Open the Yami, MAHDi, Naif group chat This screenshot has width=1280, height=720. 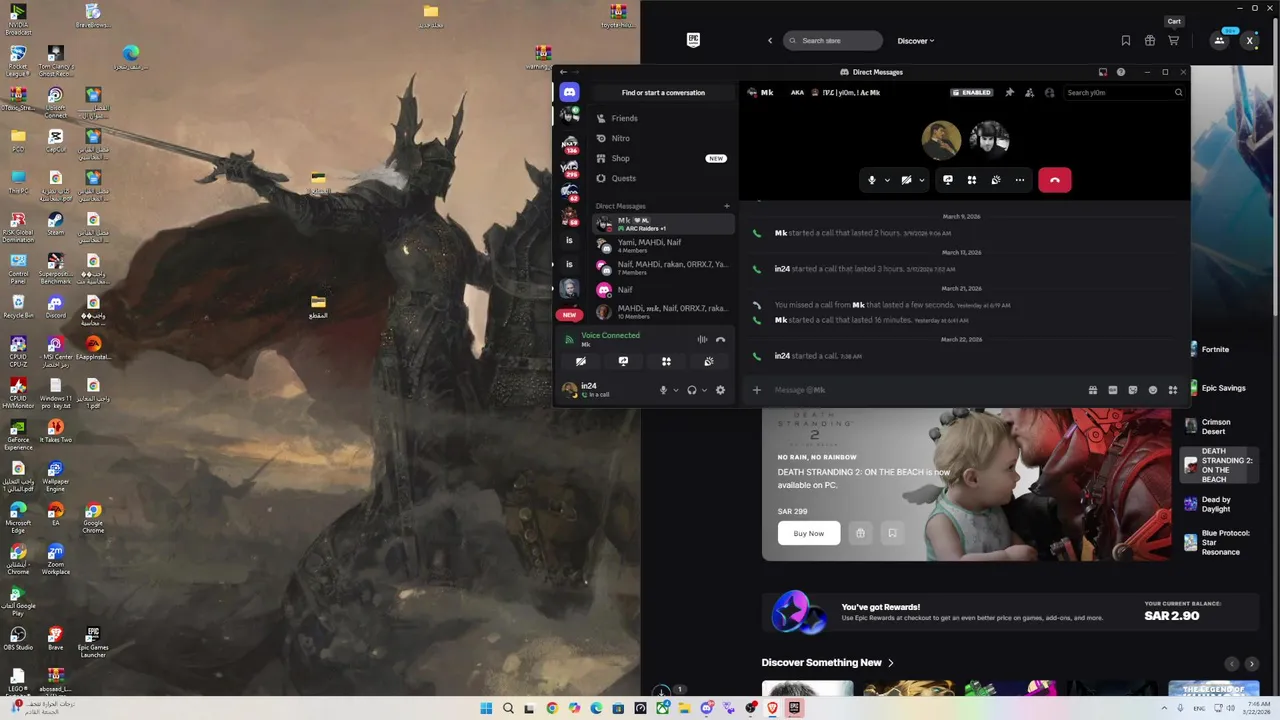pos(663,246)
